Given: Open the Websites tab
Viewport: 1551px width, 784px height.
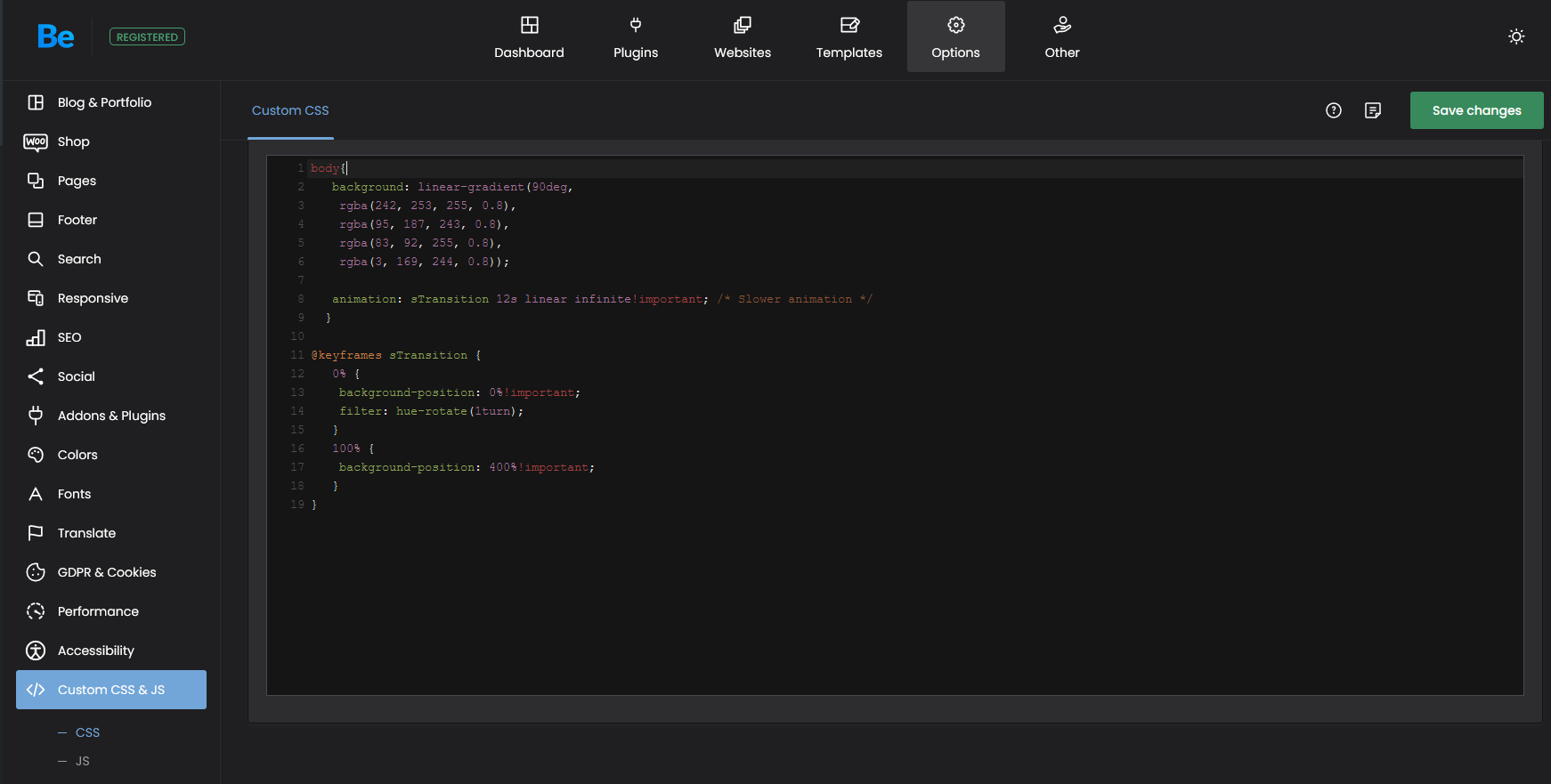Looking at the screenshot, I should [x=743, y=36].
